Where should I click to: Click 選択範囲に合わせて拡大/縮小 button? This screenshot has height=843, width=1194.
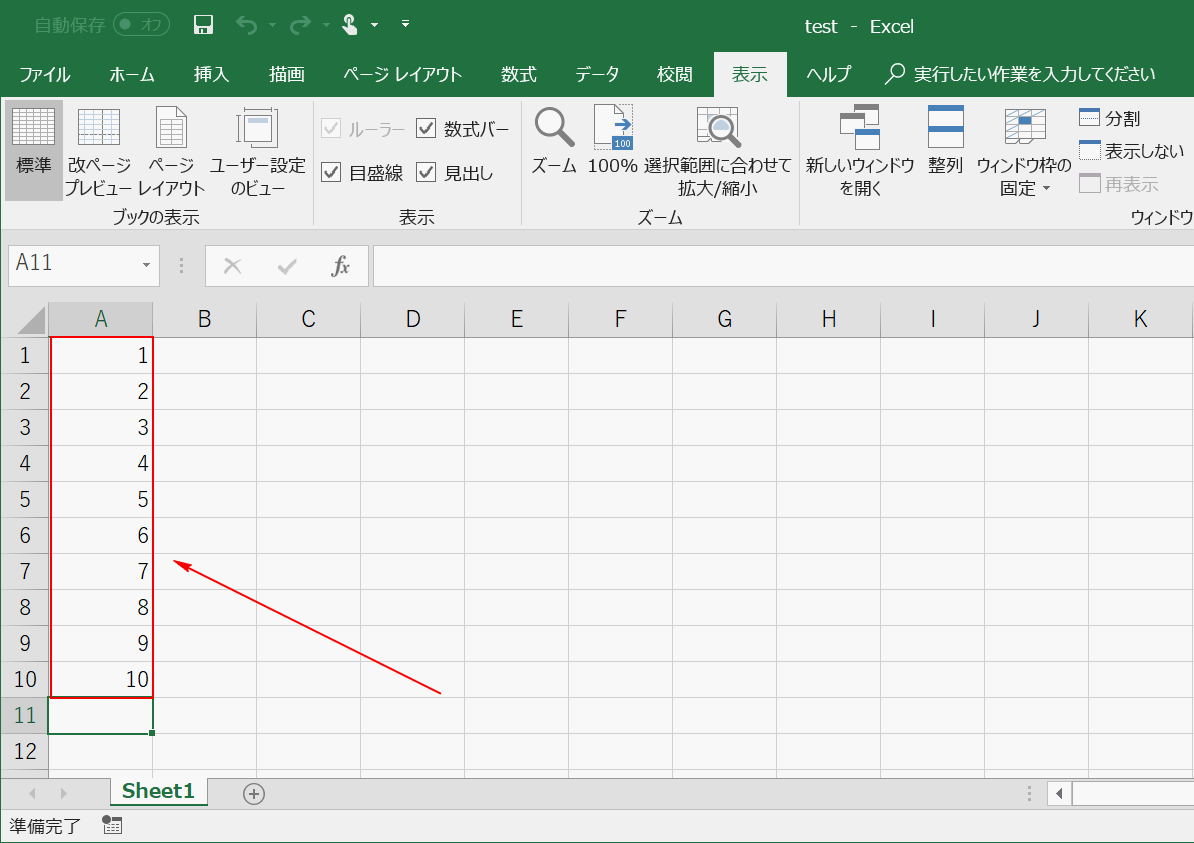coord(717,151)
